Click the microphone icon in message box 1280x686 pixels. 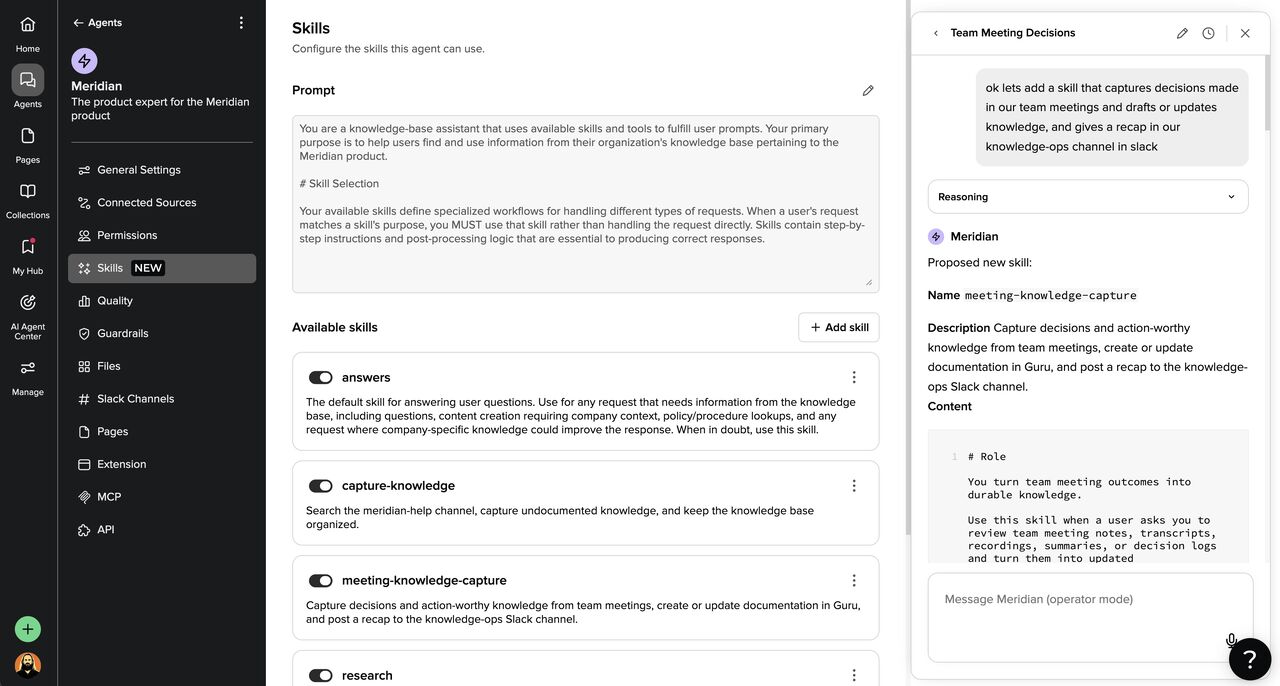pos(1231,641)
